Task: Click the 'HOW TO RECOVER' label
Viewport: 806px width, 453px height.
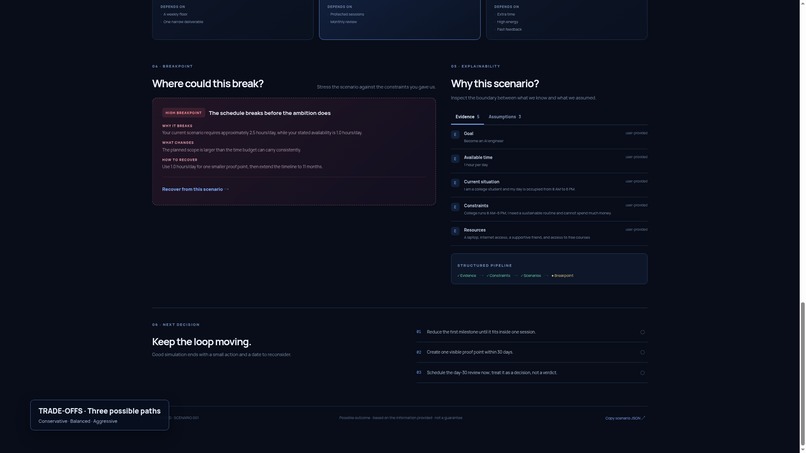Action: 180,160
